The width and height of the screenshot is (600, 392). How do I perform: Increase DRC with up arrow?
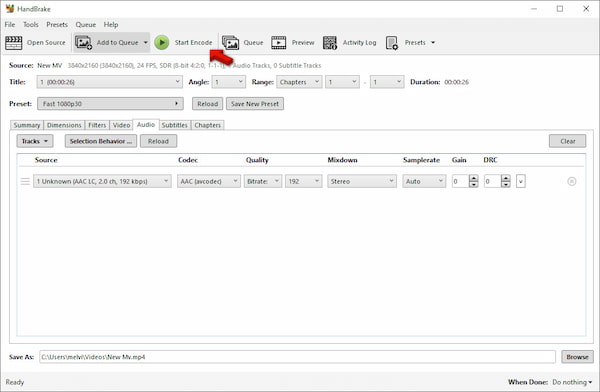coord(506,178)
